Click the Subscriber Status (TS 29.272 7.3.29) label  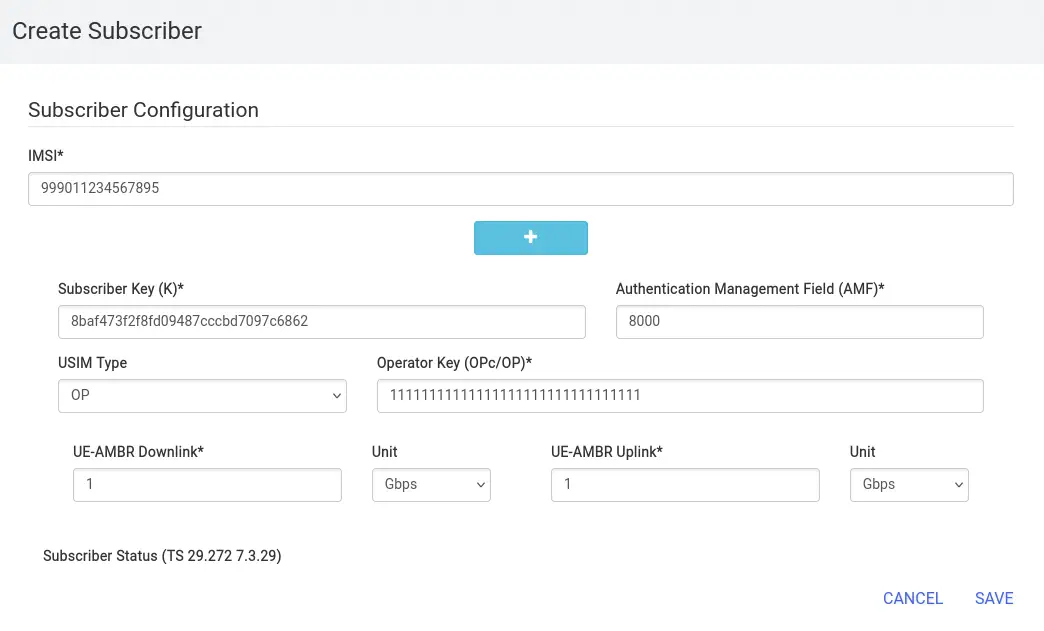(162, 556)
